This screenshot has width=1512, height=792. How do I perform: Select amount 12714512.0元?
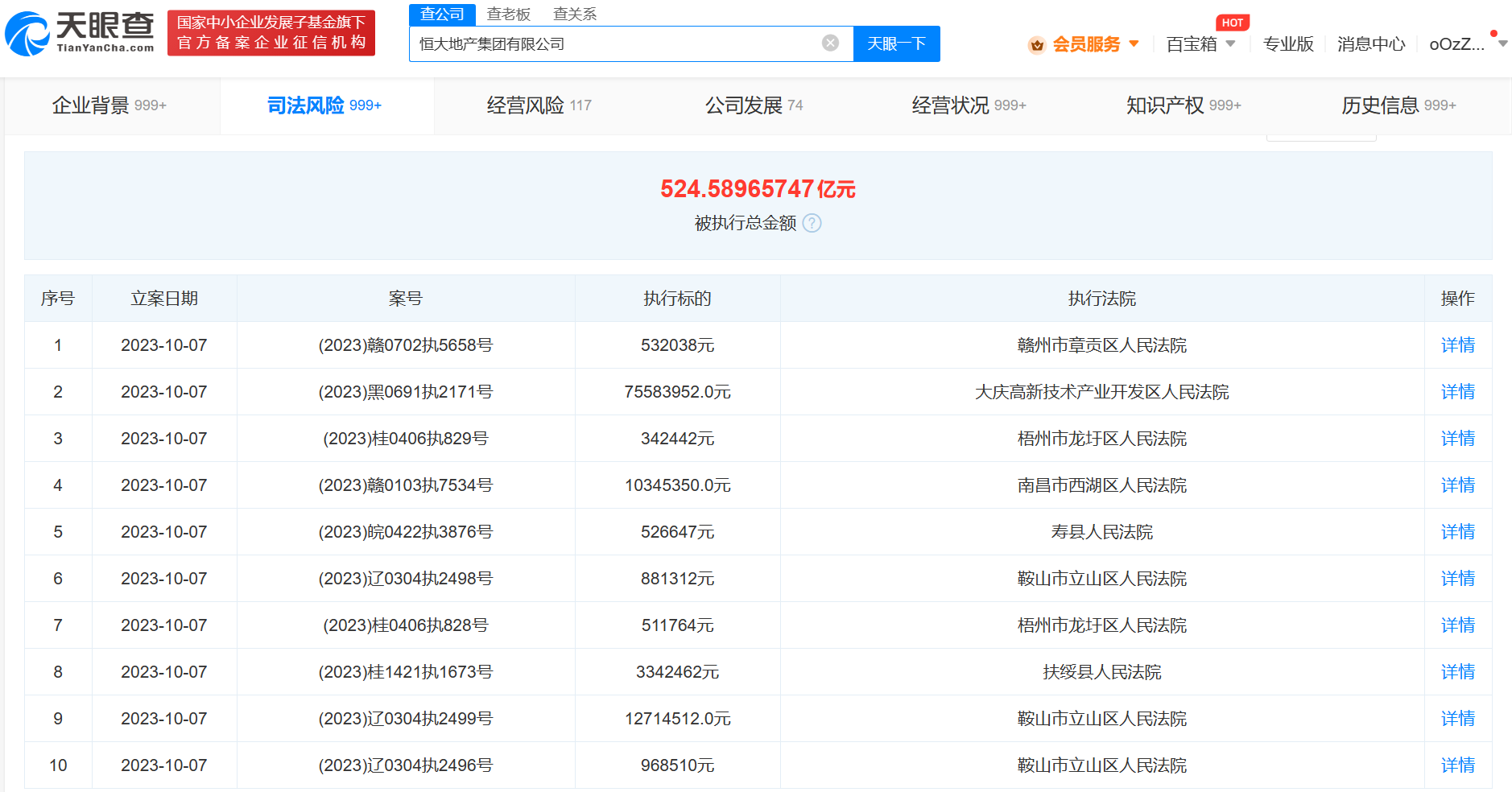click(678, 719)
